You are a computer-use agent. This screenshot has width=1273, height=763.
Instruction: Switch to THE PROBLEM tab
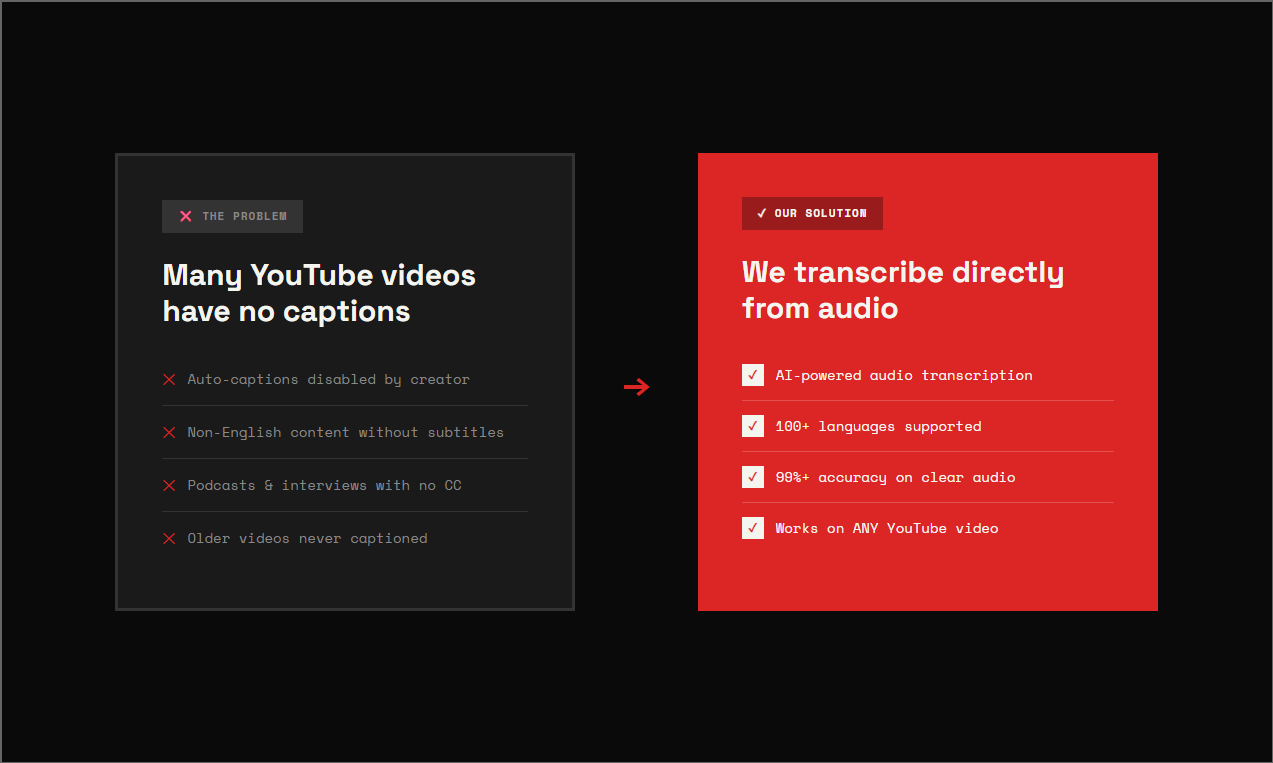point(232,216)
